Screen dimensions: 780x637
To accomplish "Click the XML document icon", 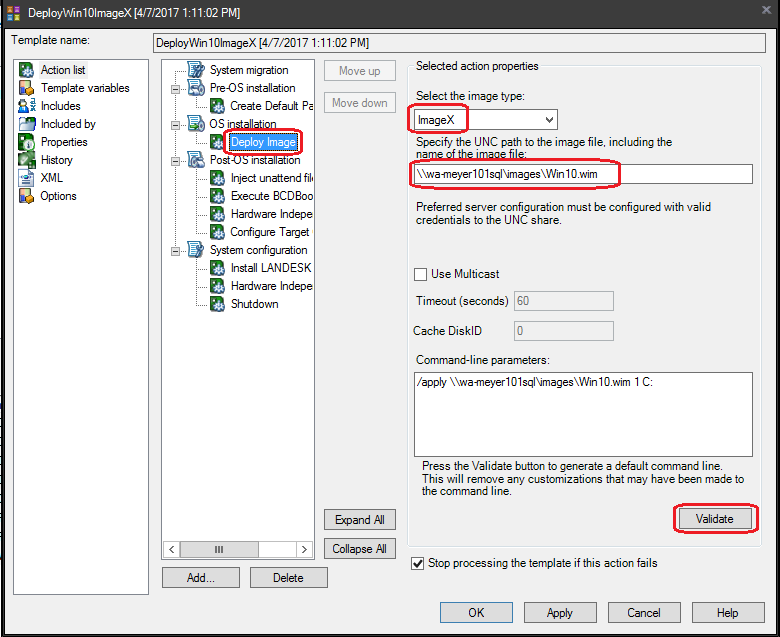I will coord(26,178).
